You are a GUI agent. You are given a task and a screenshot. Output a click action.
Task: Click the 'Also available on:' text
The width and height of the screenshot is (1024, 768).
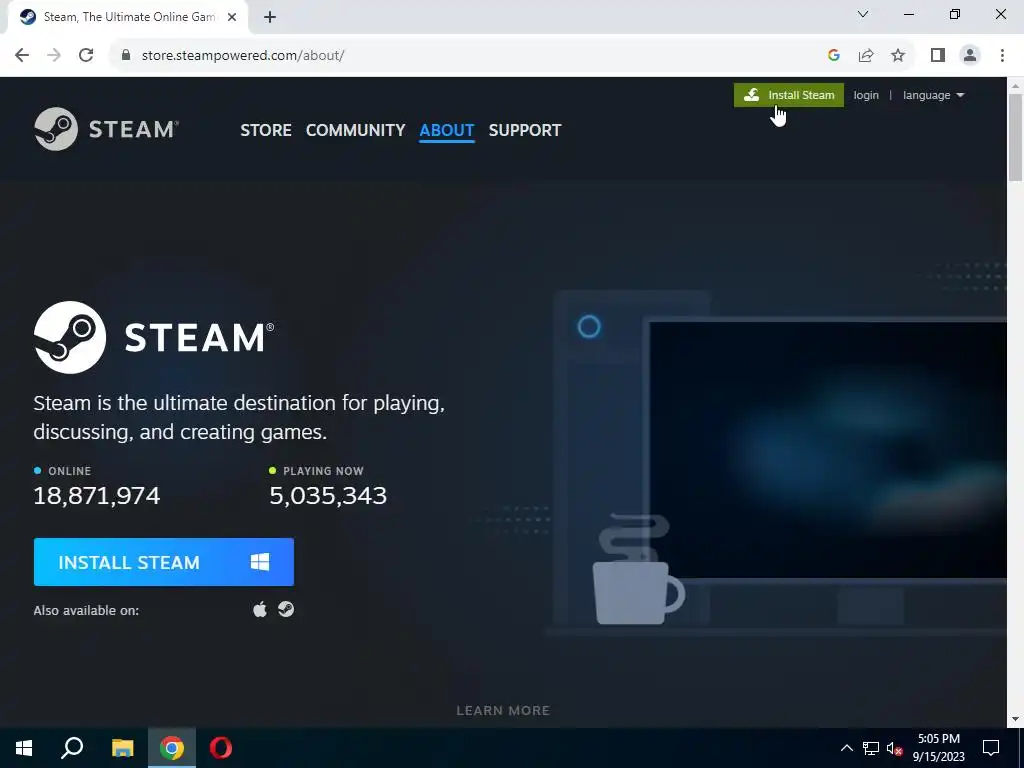[x=86, y=611]
